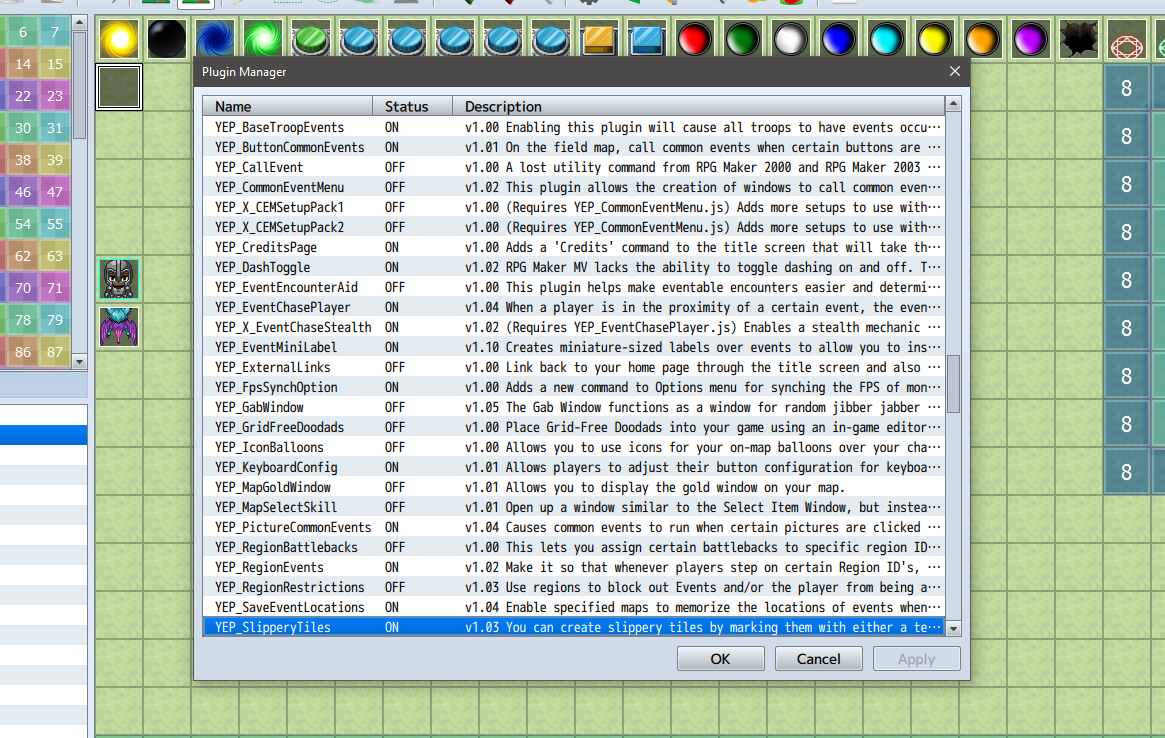Image resolution: width=1165 pixels, height=738 pixels.
Task: Click the Description column header
Action: click(x=698, y=106)
